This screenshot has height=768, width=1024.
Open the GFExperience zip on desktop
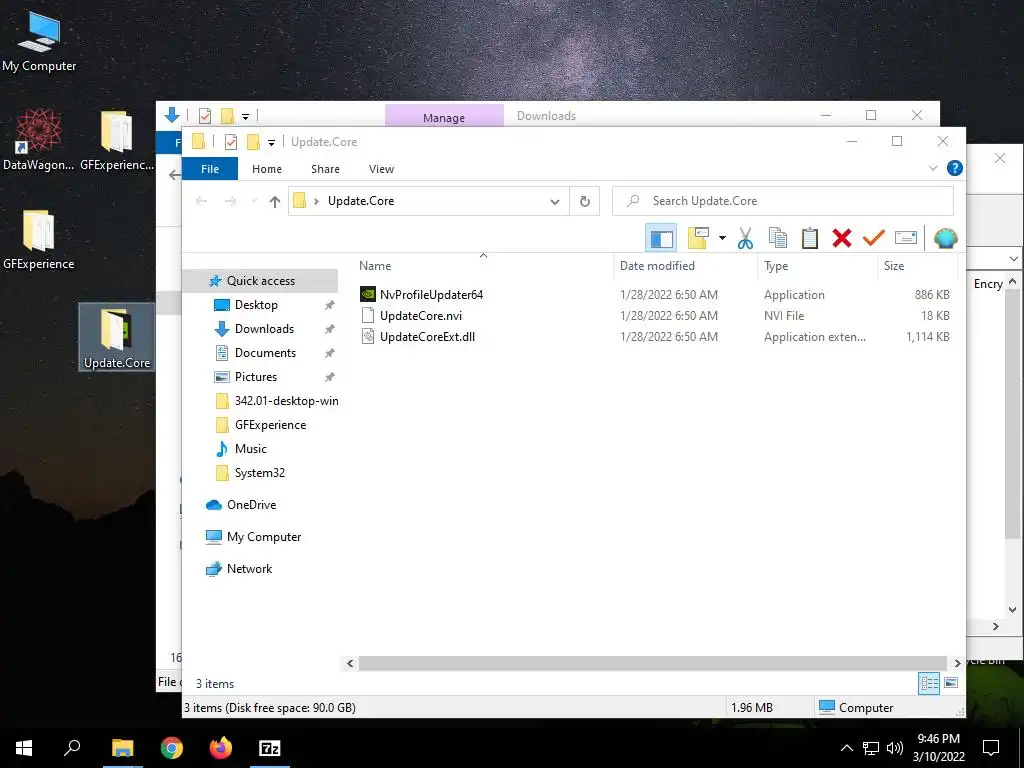point(117,140)
